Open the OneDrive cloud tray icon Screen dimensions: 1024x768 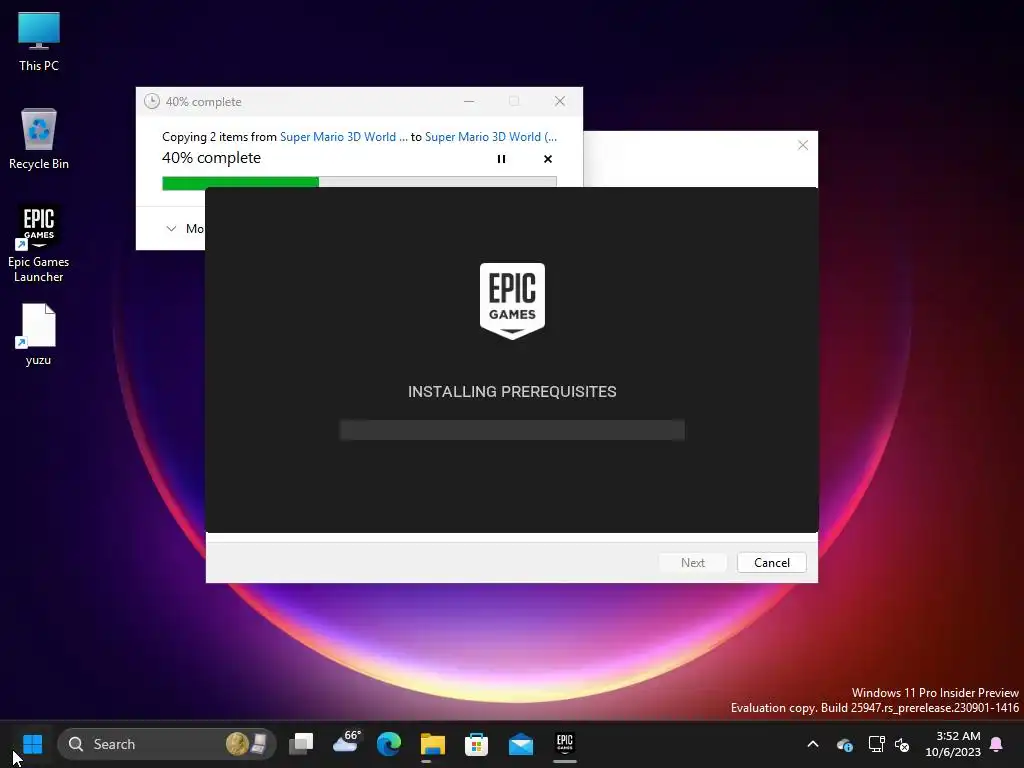844,744
